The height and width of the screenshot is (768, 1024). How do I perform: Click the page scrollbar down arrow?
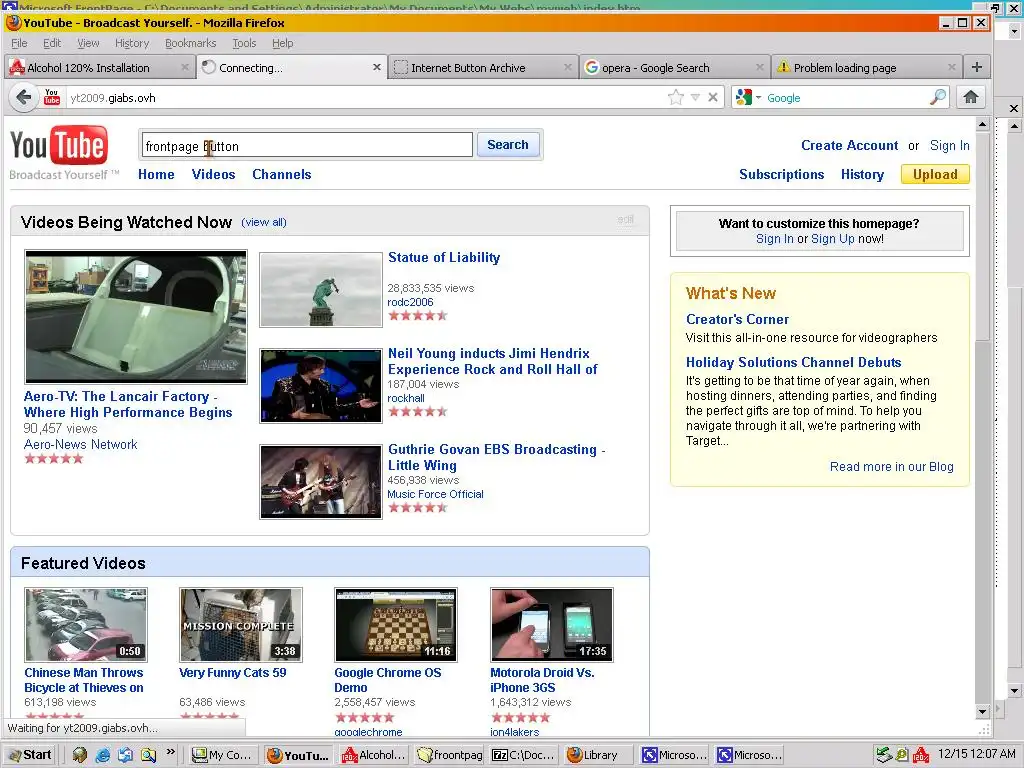[x=982, y=711]
